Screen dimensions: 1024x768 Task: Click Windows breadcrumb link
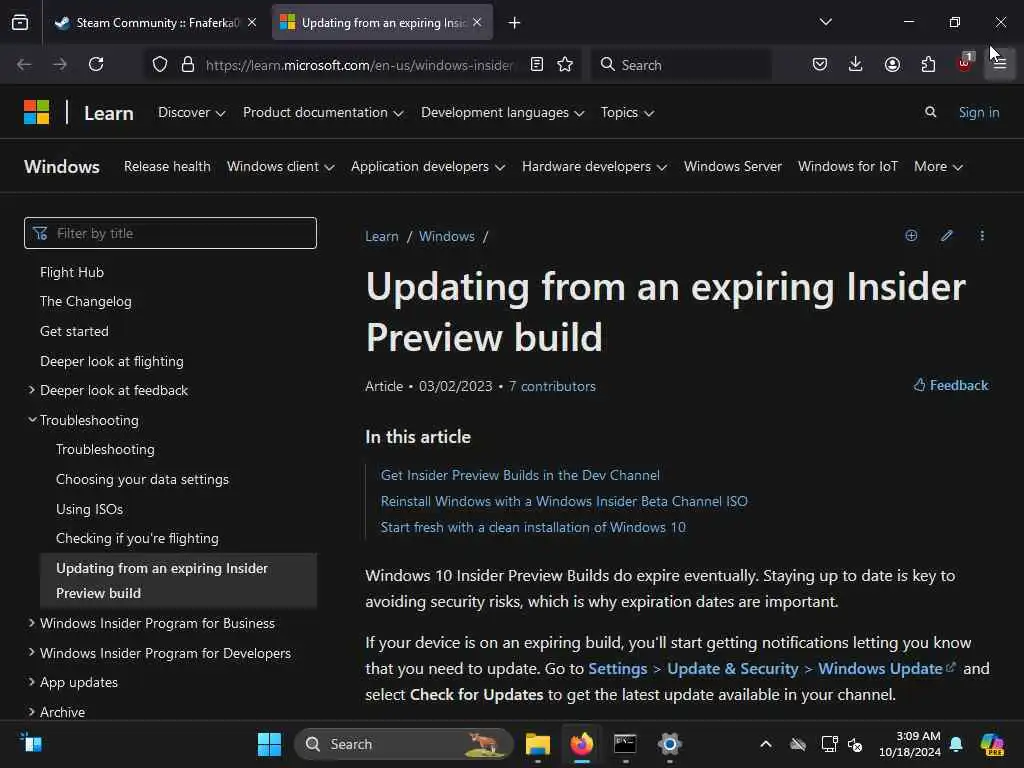coord(447,236)
